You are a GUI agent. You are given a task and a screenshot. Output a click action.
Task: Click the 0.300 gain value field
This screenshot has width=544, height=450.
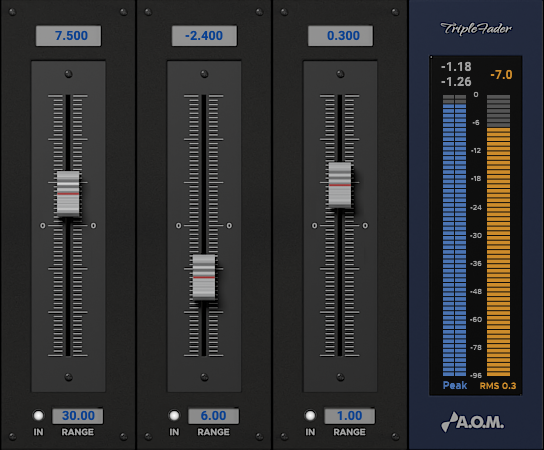tap(340, 36)
